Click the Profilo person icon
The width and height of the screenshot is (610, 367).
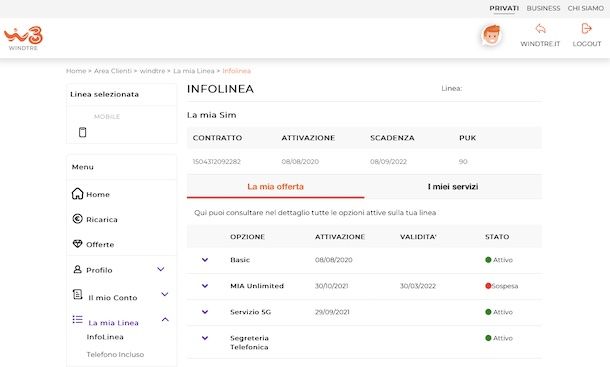pyautogui.click(x=77, y=269)
